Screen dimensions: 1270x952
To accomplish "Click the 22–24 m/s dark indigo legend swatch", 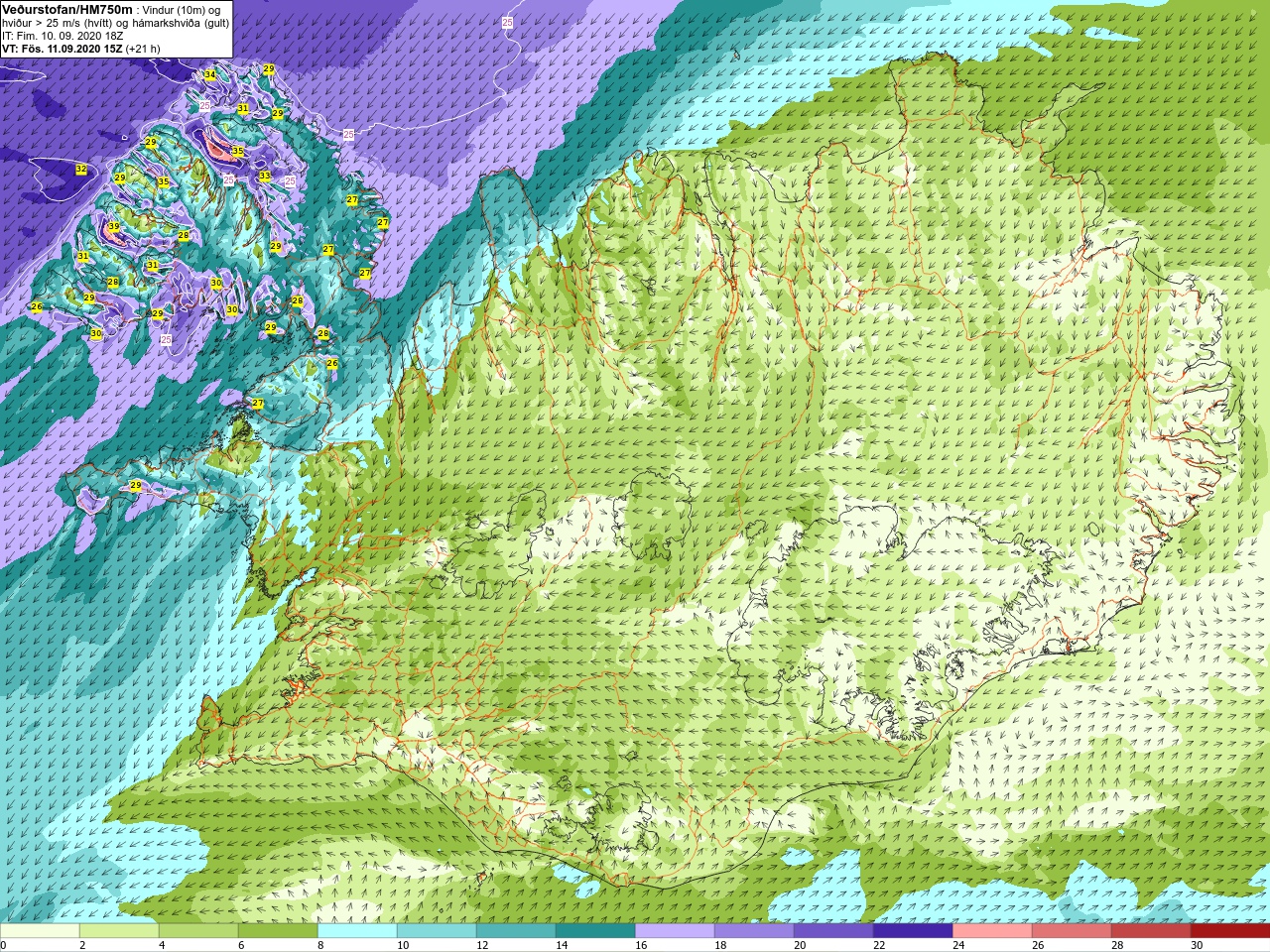I will click(x=913, y=931).
